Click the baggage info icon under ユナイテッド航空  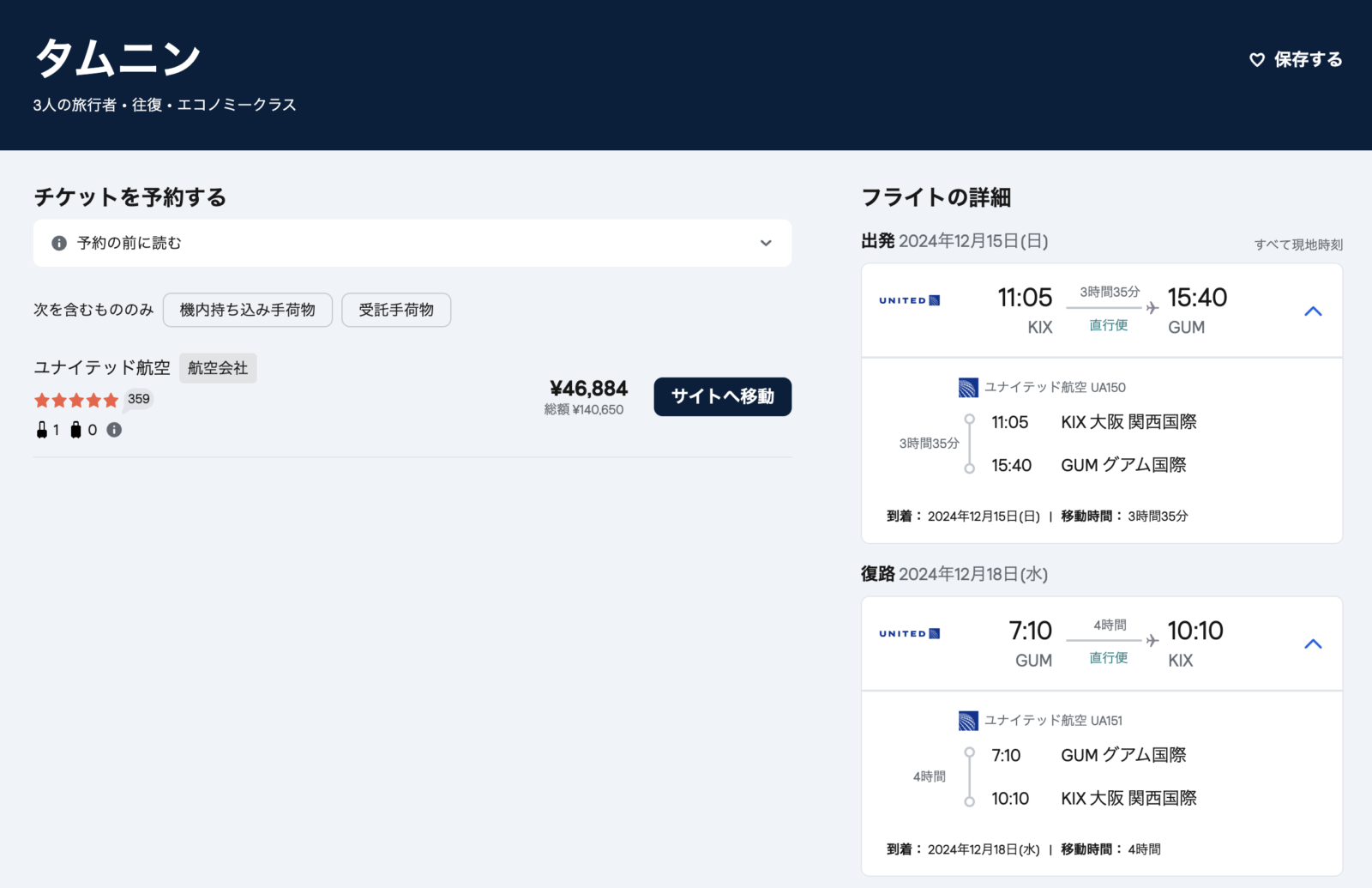pyautogui.click(x=114, y=430)
